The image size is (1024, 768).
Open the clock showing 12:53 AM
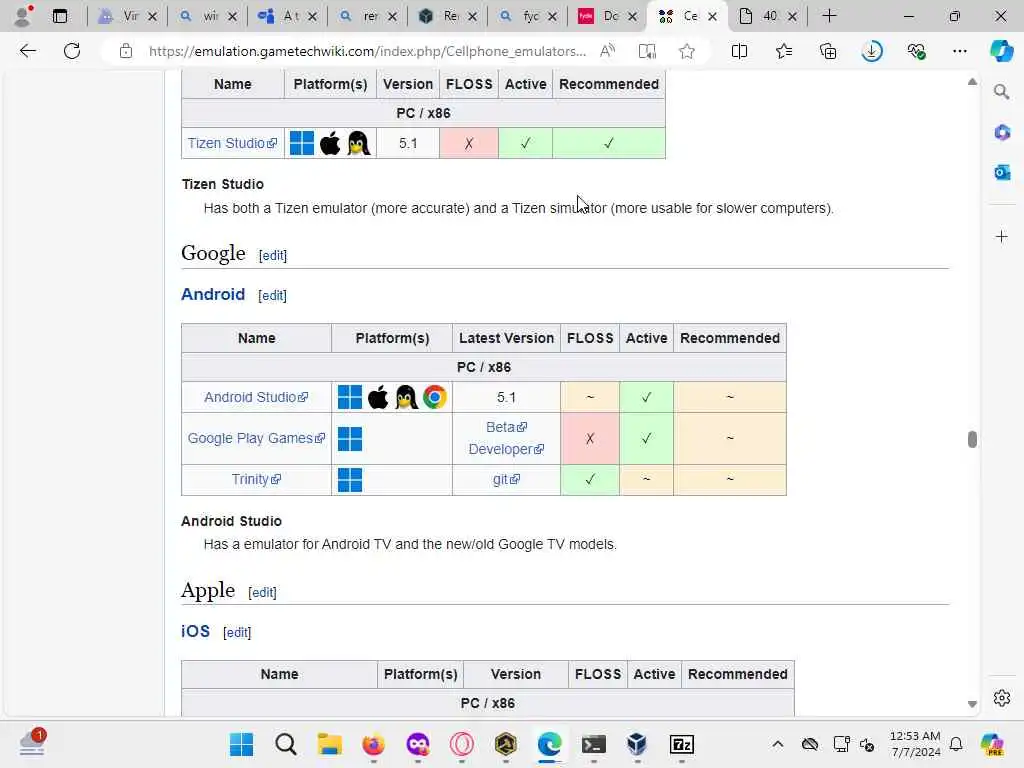click(915, 744)
